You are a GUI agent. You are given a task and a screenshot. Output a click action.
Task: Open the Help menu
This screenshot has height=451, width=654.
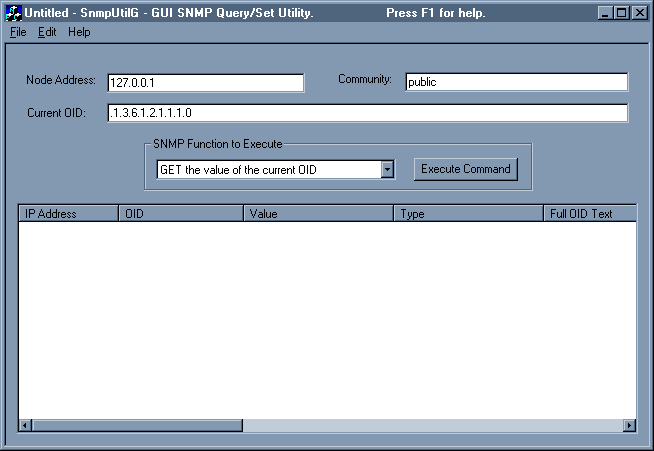point(79,32)
